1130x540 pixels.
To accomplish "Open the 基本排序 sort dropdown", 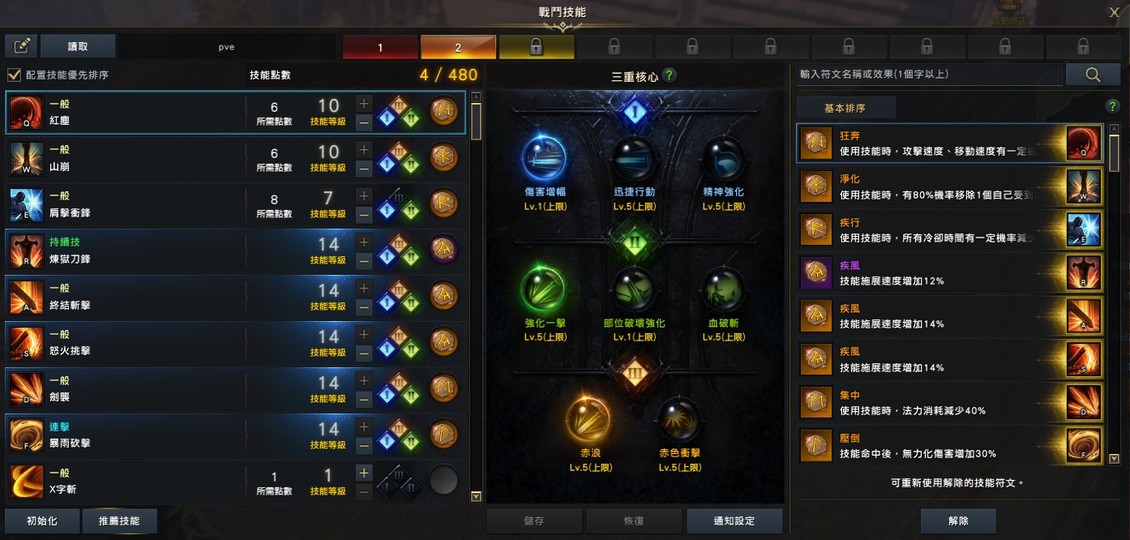I will [x=846, y=108].
